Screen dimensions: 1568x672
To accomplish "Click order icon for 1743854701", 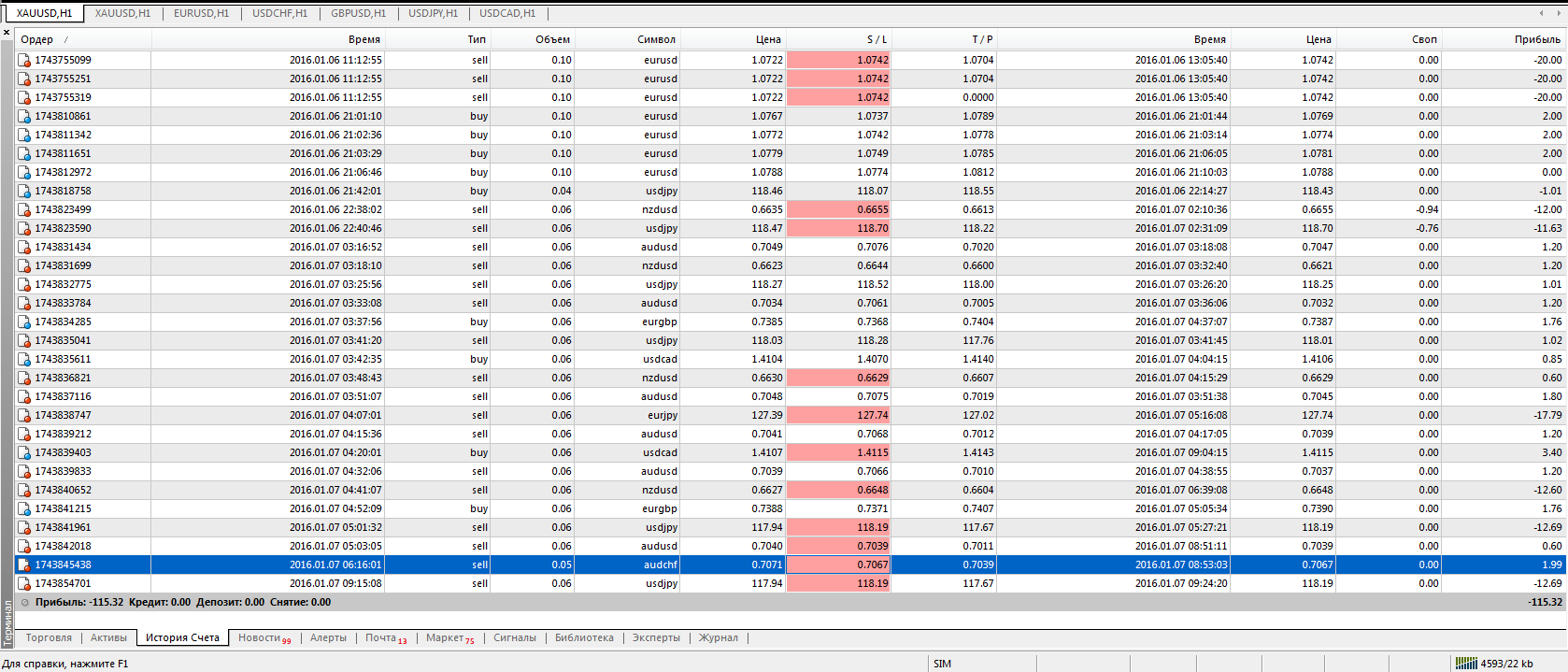I will [24, 583].
